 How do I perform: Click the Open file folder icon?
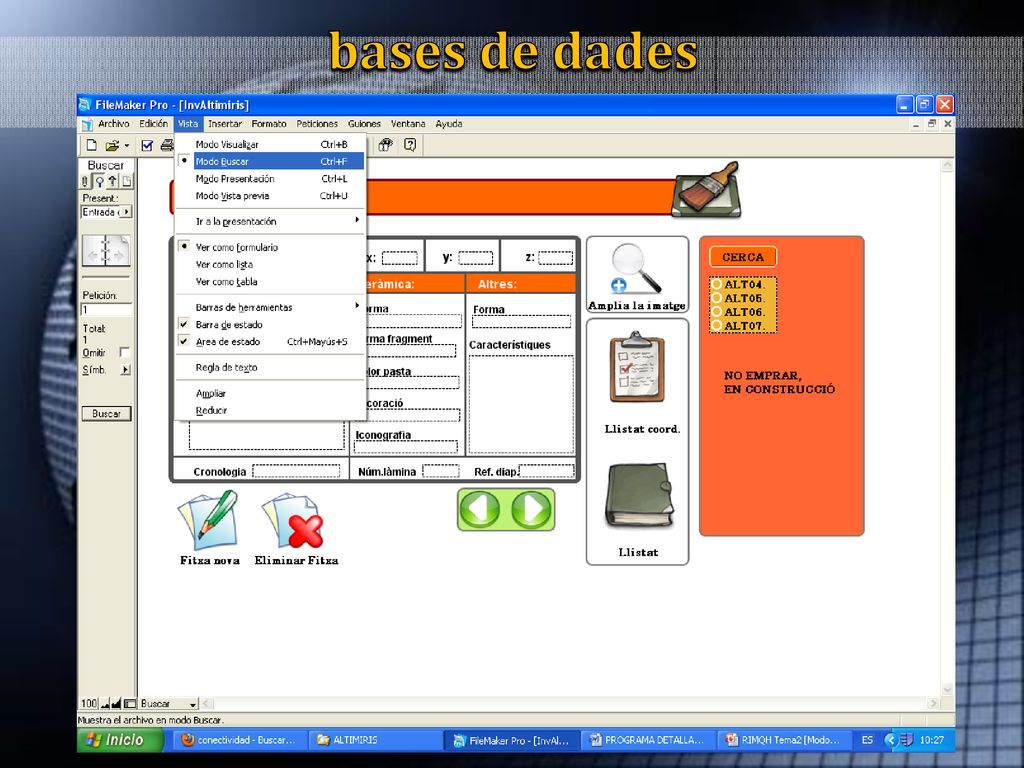pyautogui.click(x=112, y=145)
